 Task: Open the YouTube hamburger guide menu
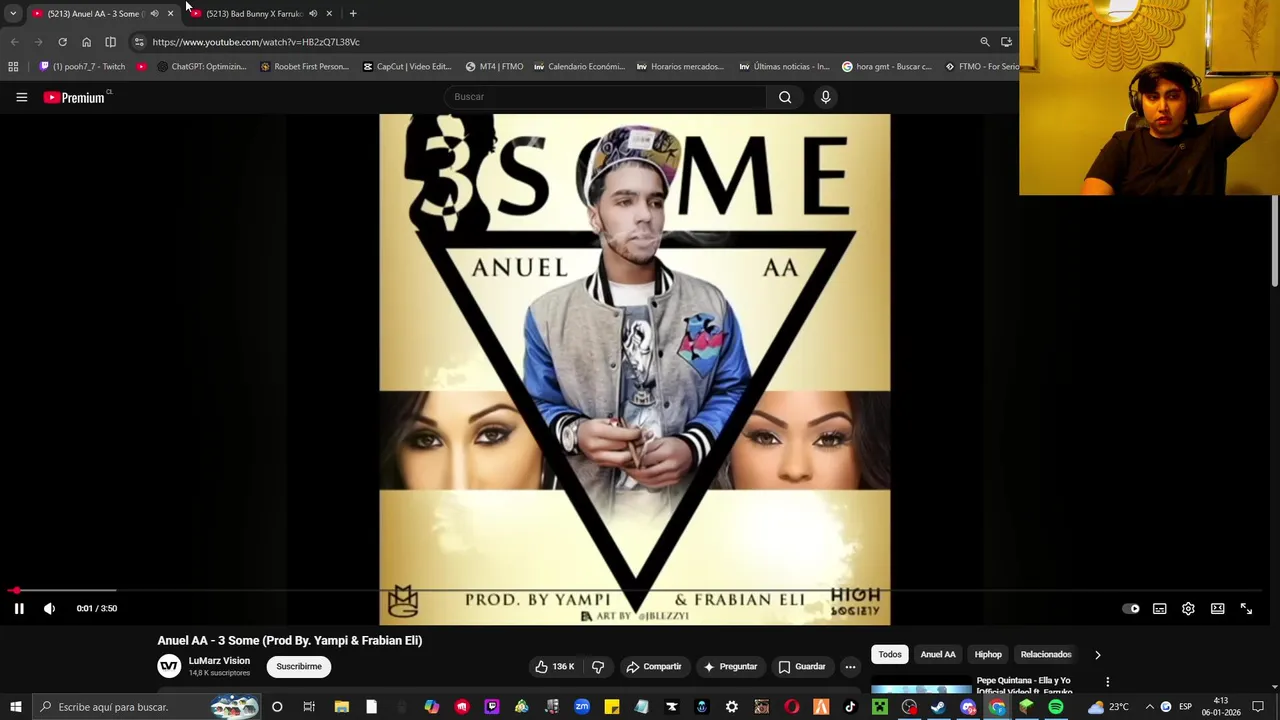pos(21,97)
